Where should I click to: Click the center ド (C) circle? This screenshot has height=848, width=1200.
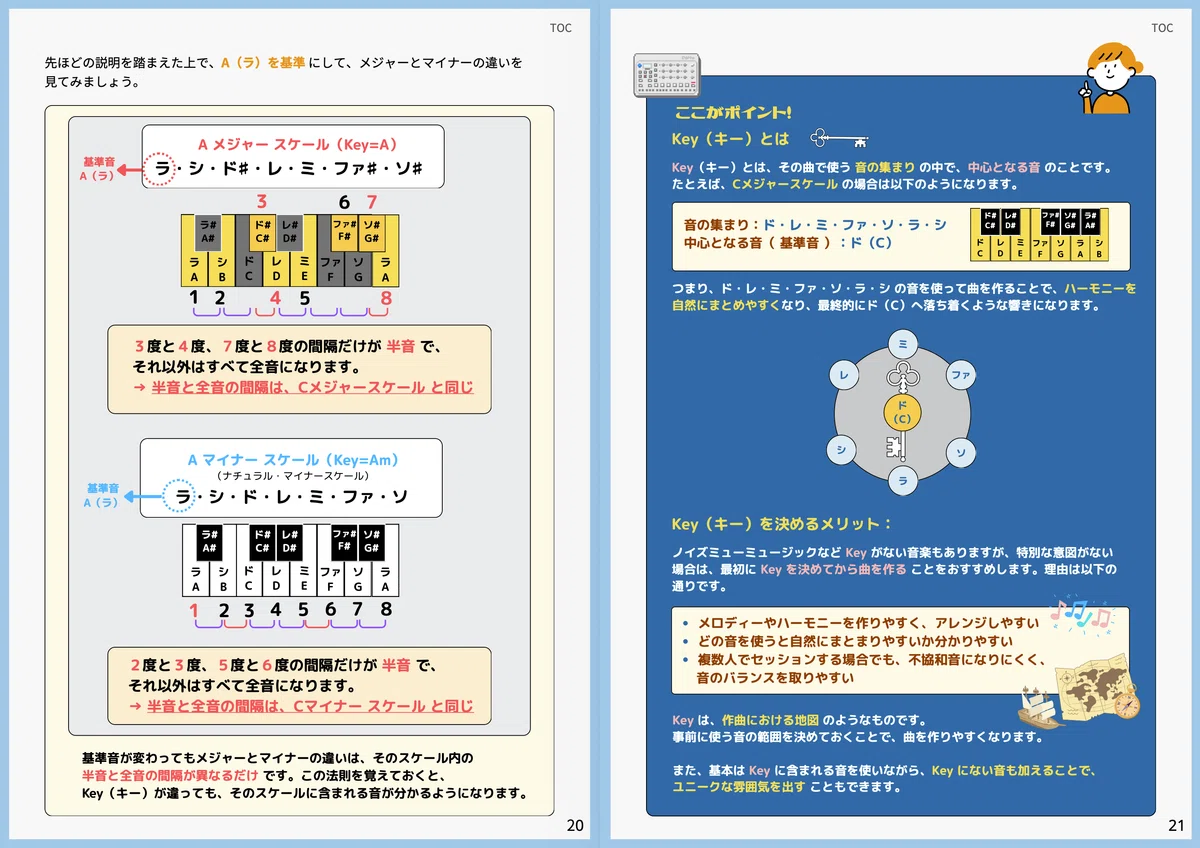point(902,412)
